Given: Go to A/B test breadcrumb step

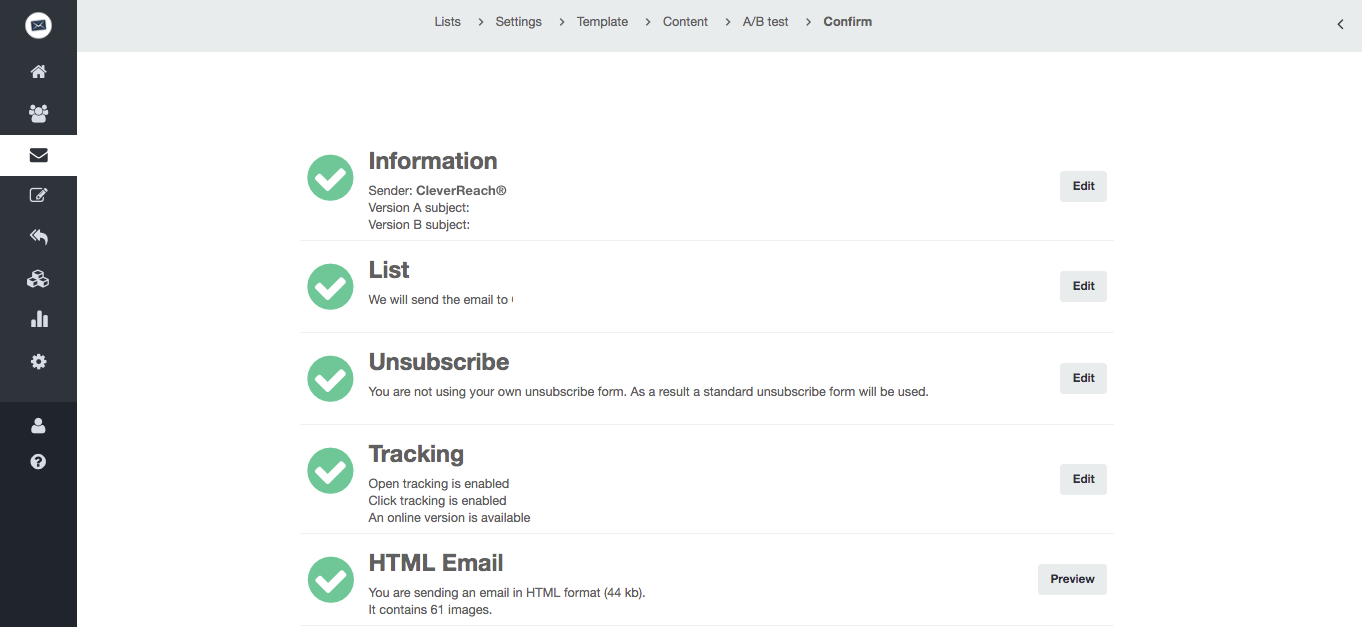Looking at the screenshot, I should coord(765,22).
